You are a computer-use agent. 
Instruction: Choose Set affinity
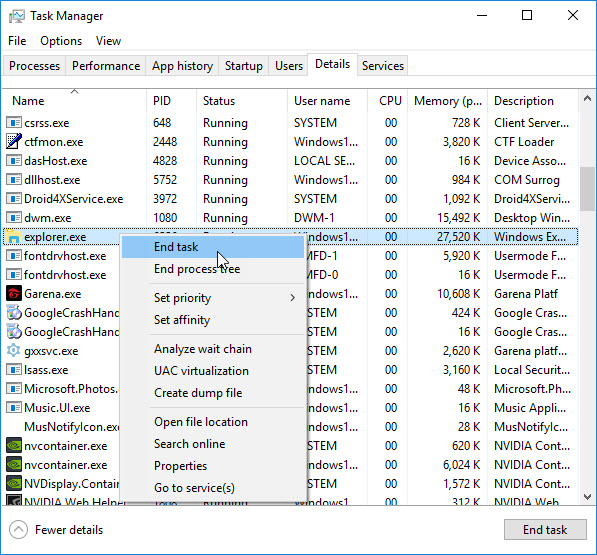click(213, 320)
